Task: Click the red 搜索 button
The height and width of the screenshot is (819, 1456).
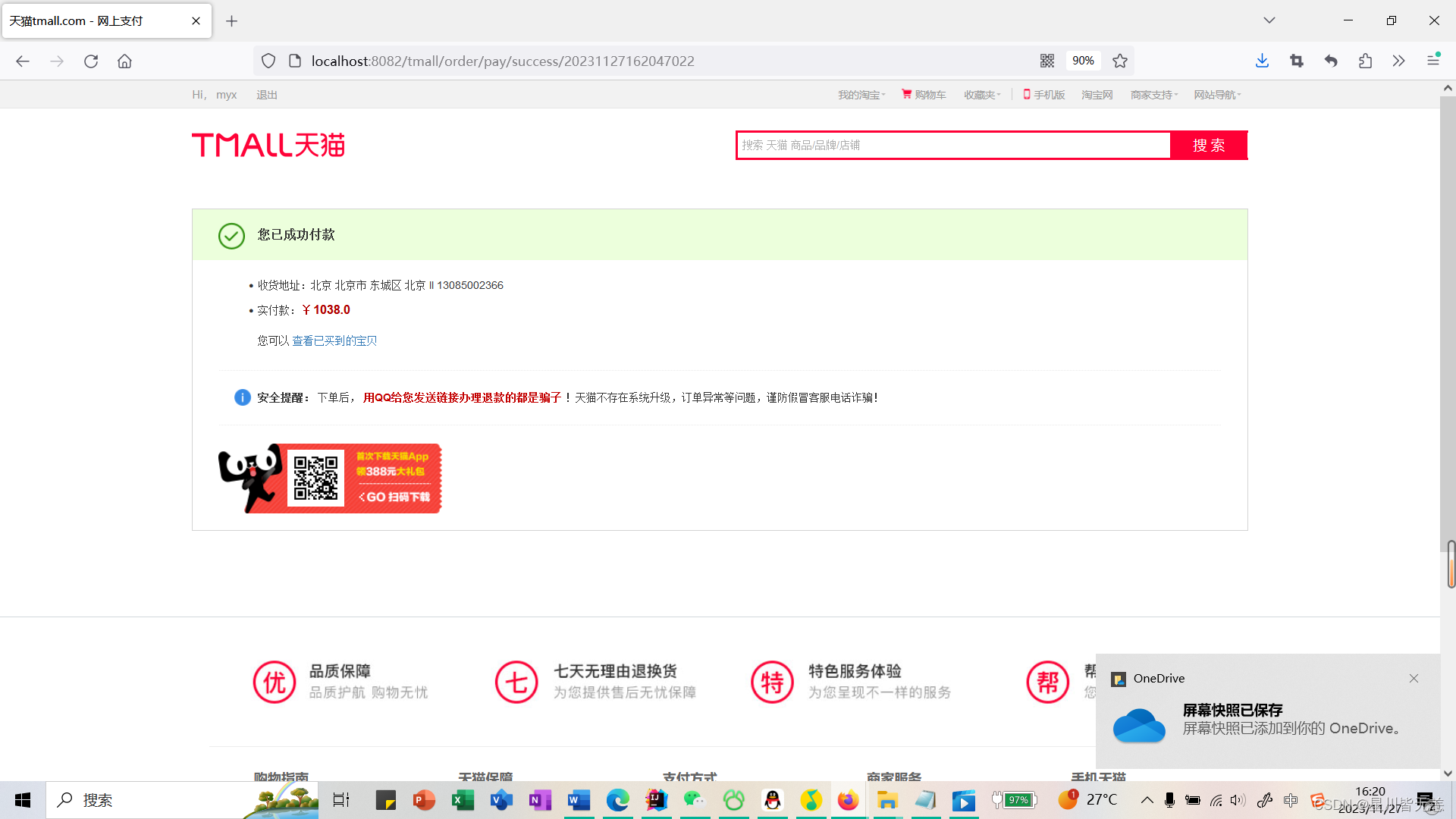Action: pos(1209,145)
